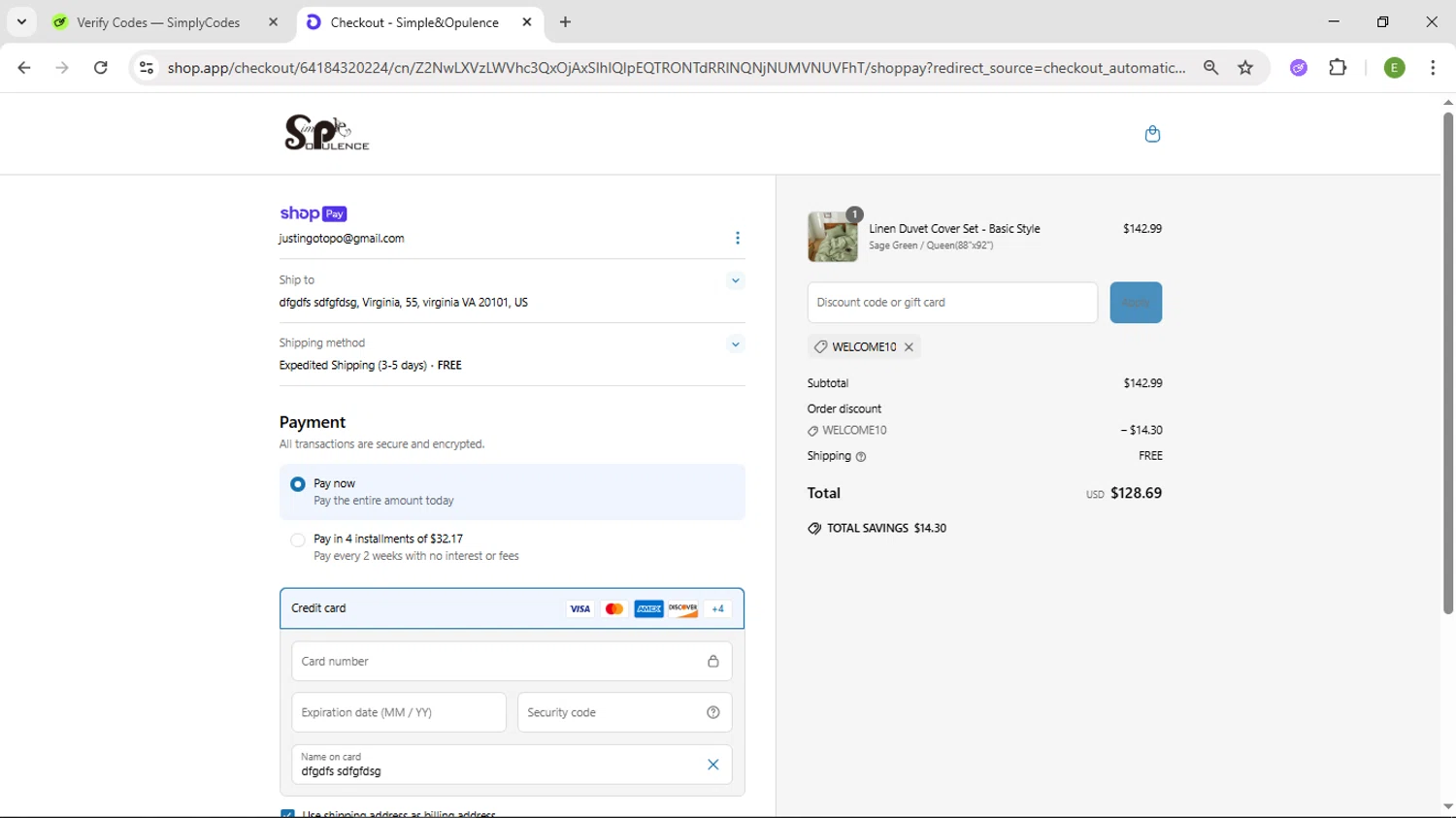Click the American Express icon
The height and width of the screenshot is (818, 1456).
pos(648,609)
